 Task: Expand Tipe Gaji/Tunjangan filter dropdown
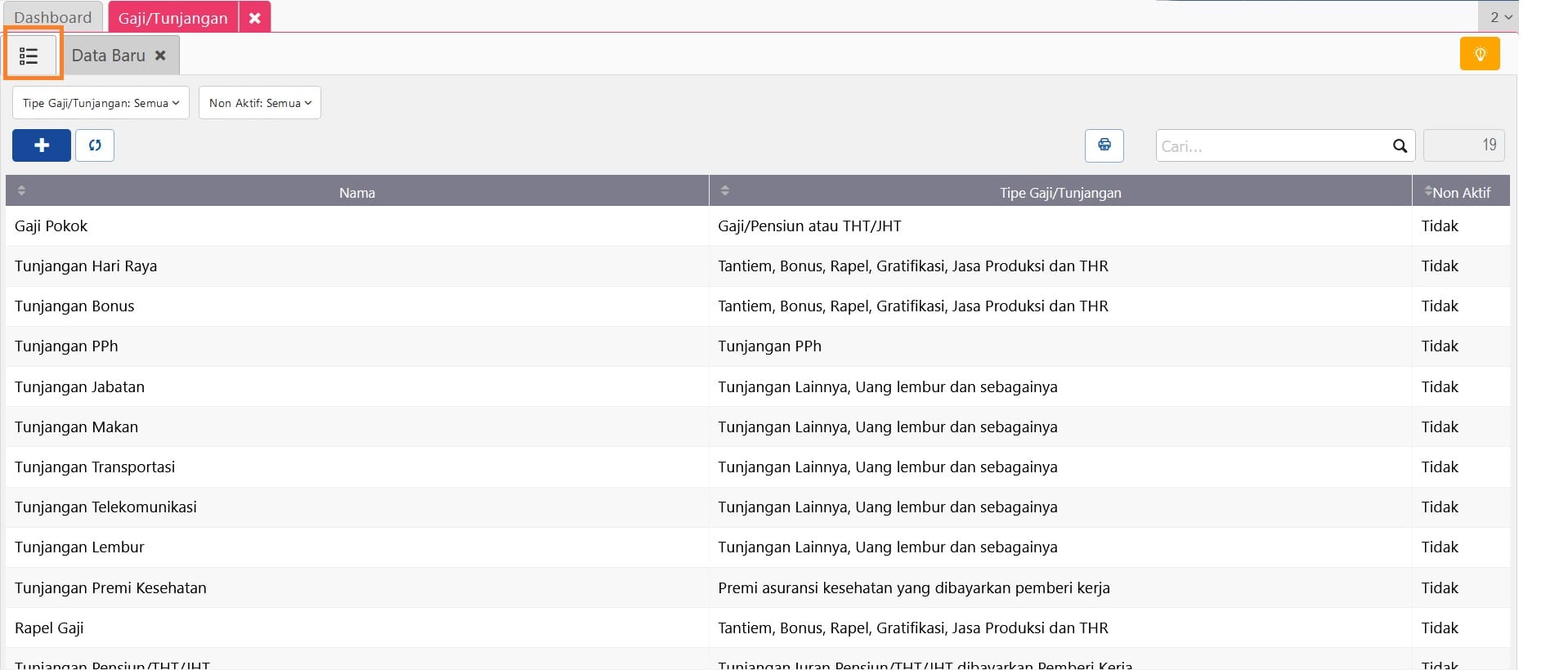click(101, 103)
